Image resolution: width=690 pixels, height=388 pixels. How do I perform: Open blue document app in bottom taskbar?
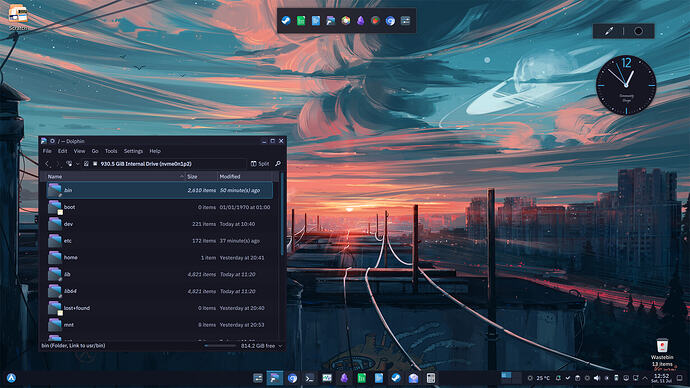[x=379, y=378]
